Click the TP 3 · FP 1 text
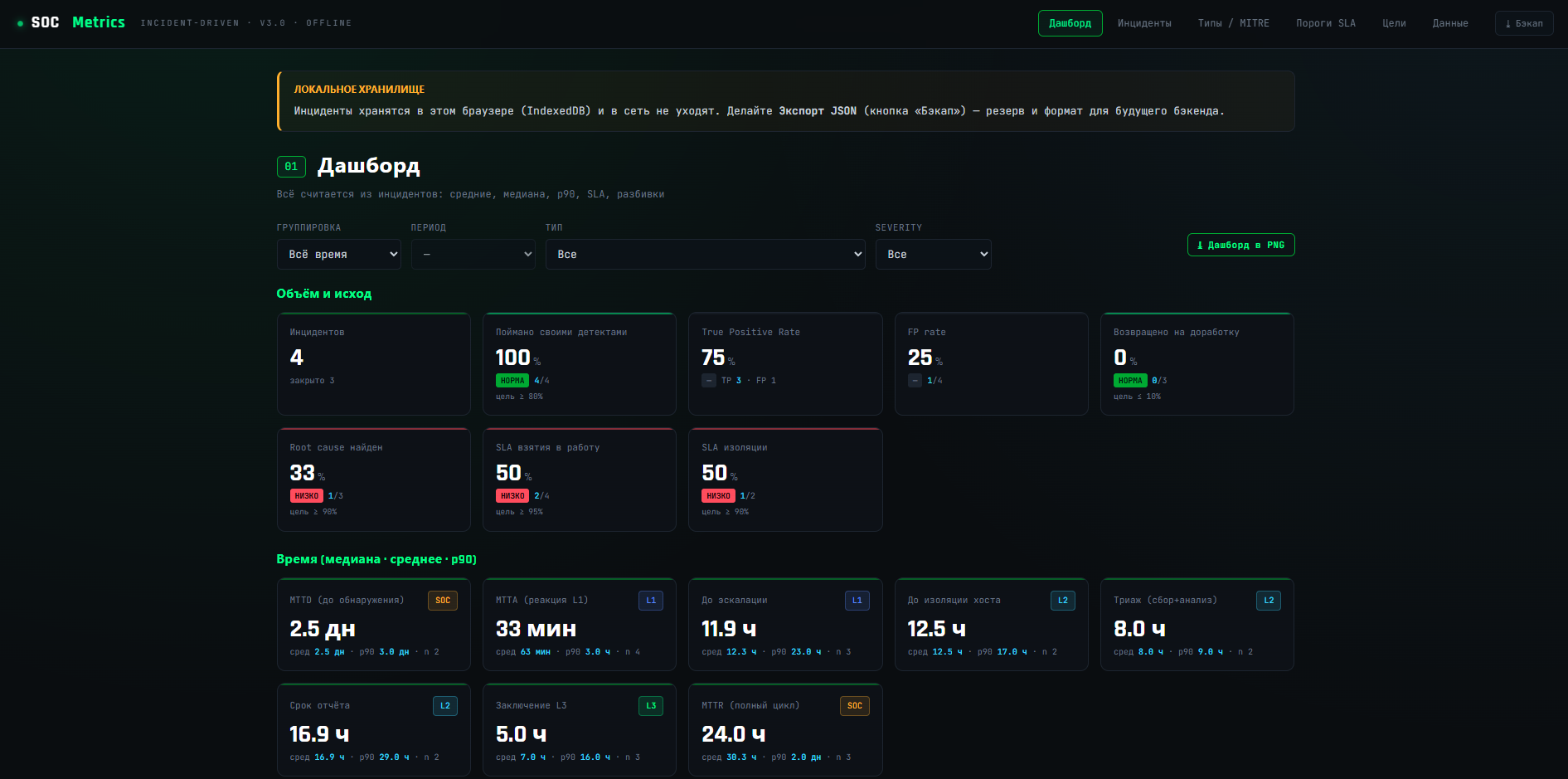 pyautogui.click(x=749, y=381)
